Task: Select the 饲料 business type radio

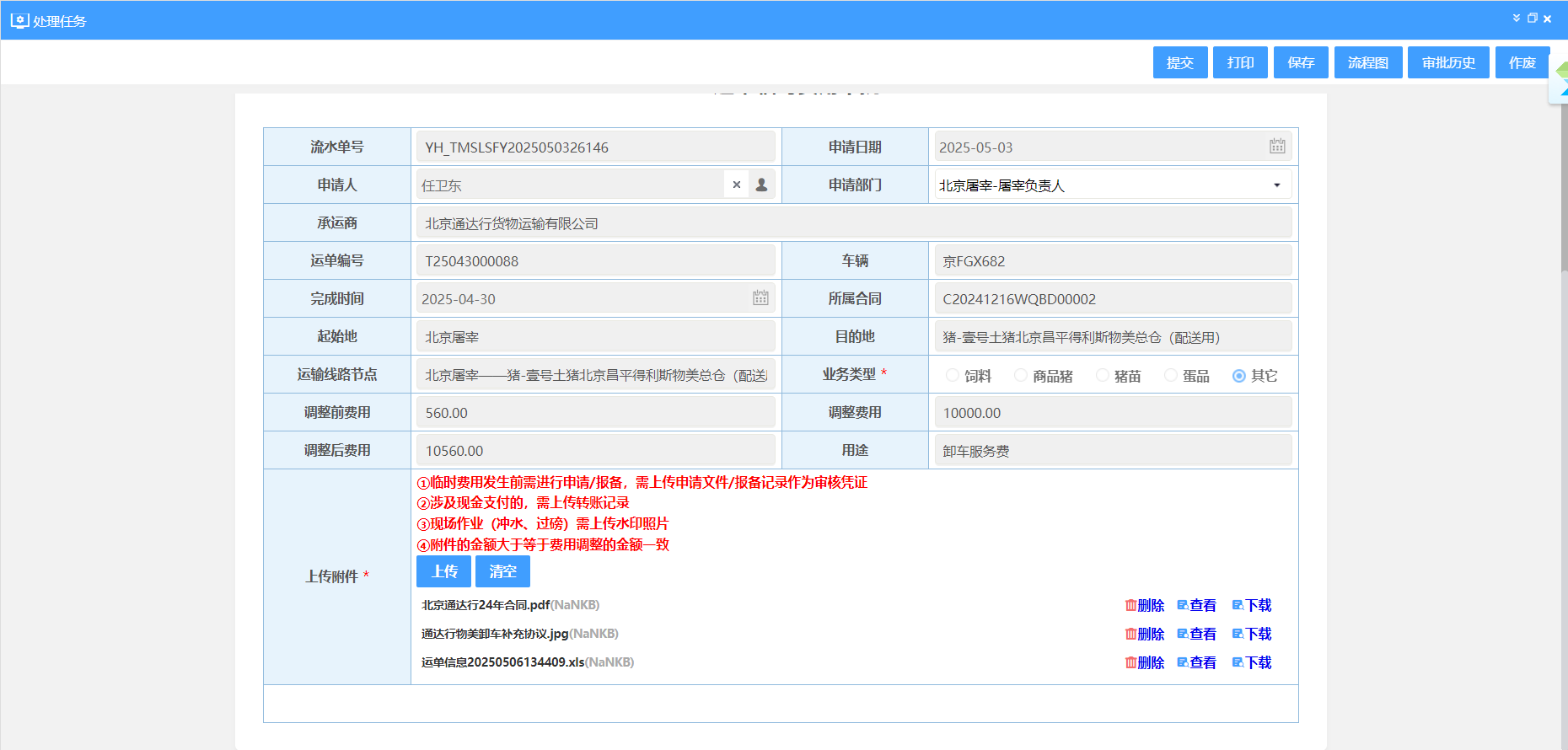Action: pos(953,376)
